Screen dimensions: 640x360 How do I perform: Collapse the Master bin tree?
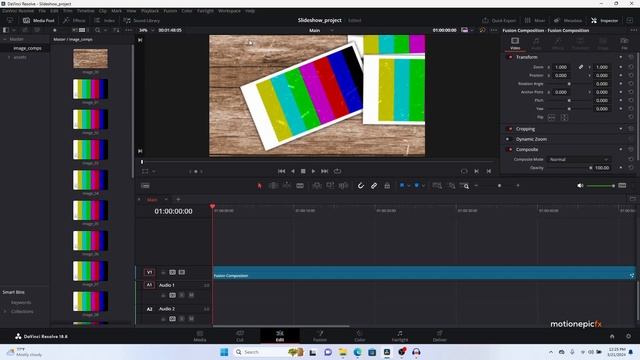(5, 39)
